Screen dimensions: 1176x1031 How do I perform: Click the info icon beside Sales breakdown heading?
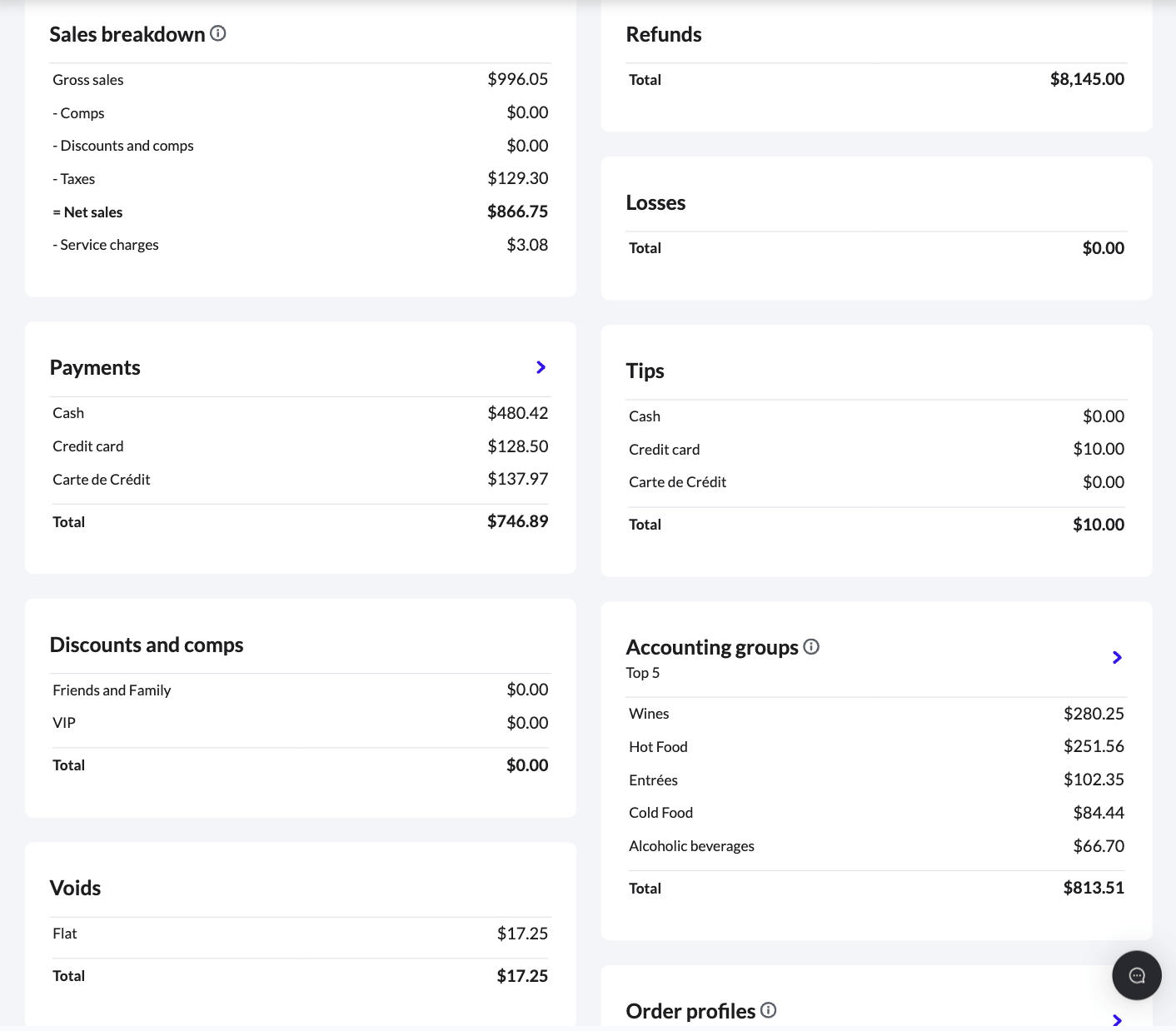(218, 34)
